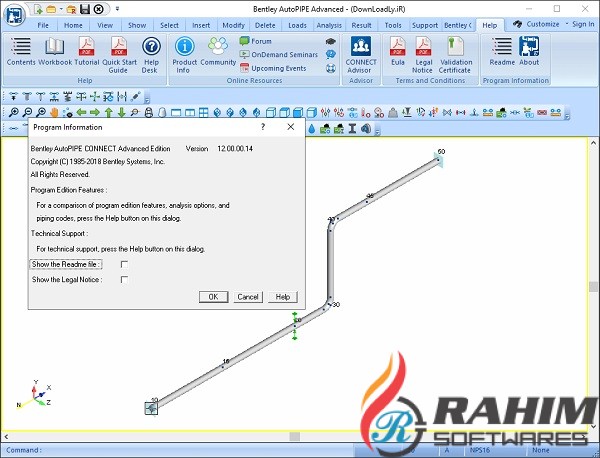Close the Program Information dialog
The image size is (600, 458).
[x=291, y=127]
